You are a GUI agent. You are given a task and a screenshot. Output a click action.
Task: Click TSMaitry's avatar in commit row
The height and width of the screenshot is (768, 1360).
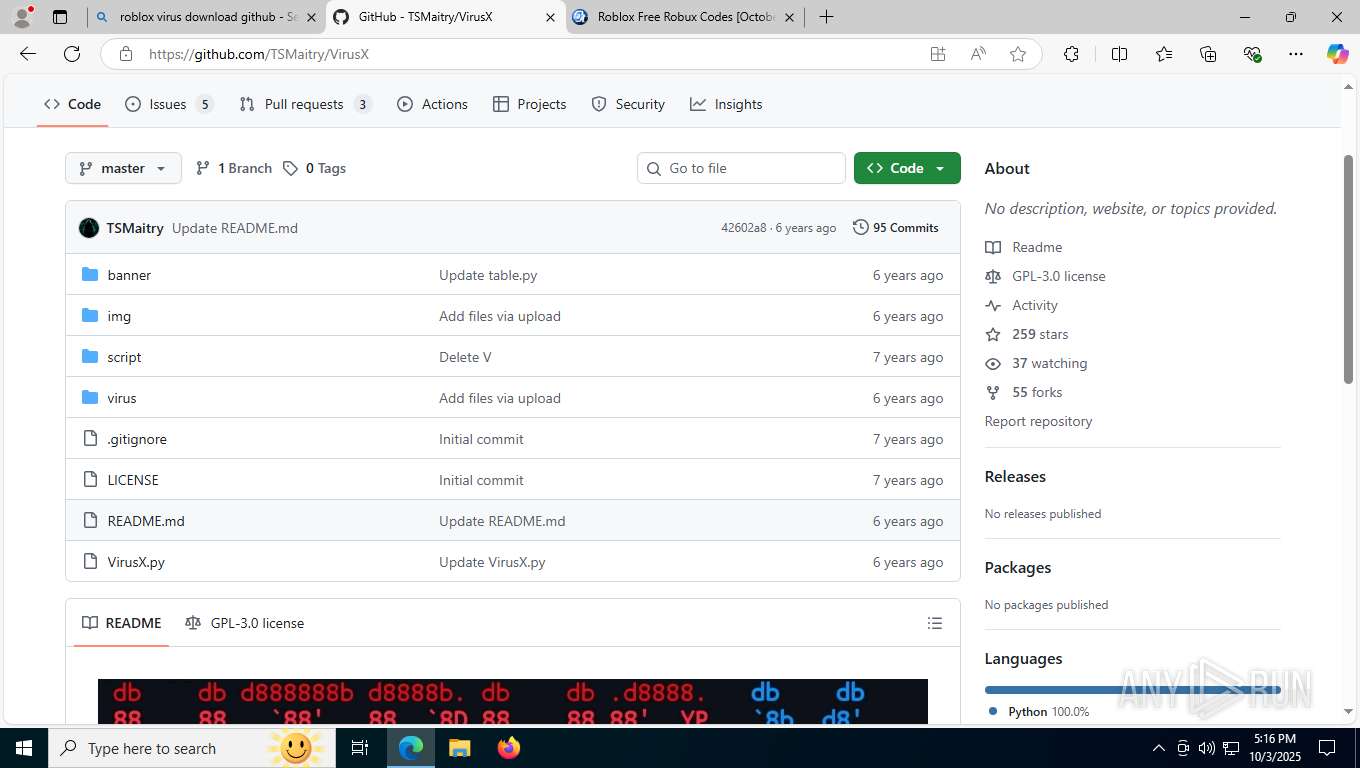(x=89, y=228)
